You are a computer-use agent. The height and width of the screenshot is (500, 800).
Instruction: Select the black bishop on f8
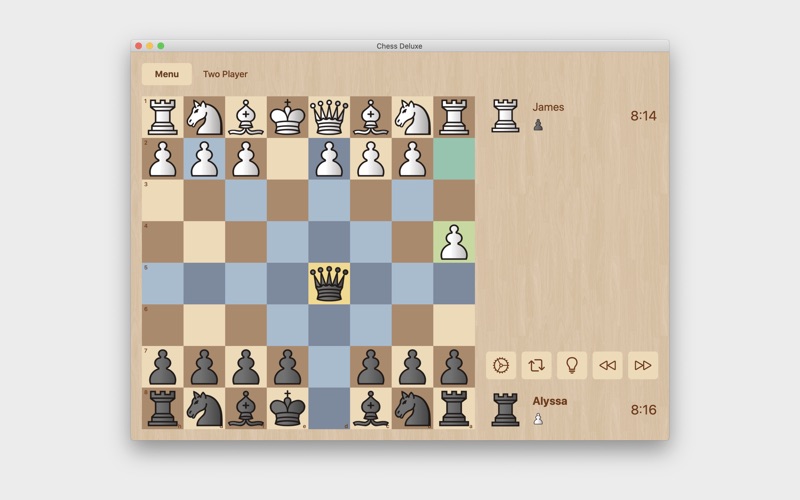(x=246, y=409)
